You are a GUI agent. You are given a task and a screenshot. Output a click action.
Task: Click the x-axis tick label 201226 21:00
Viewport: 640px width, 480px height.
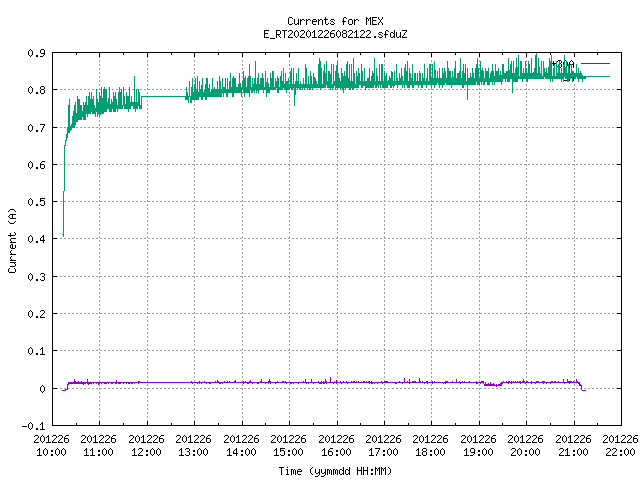tap(573, 446)
